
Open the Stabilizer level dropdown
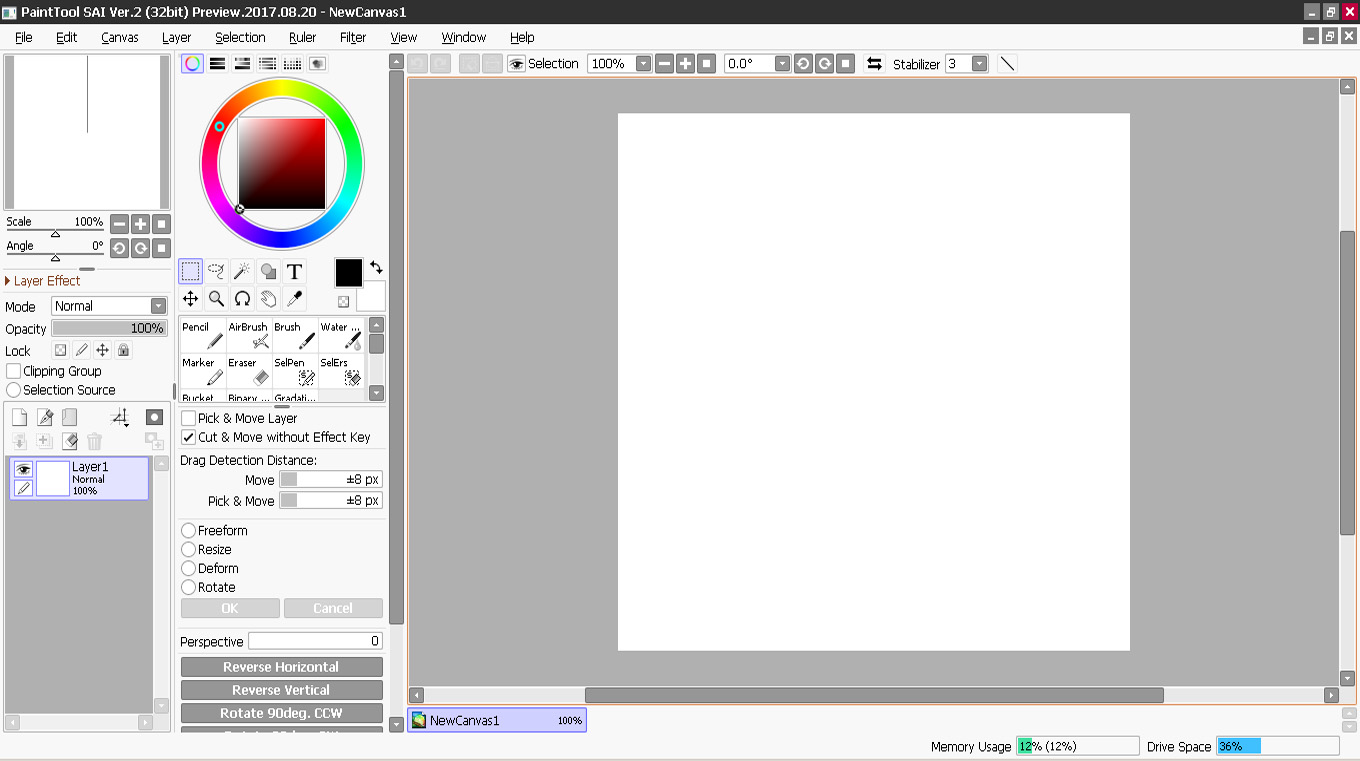click(x=980, y=64)
